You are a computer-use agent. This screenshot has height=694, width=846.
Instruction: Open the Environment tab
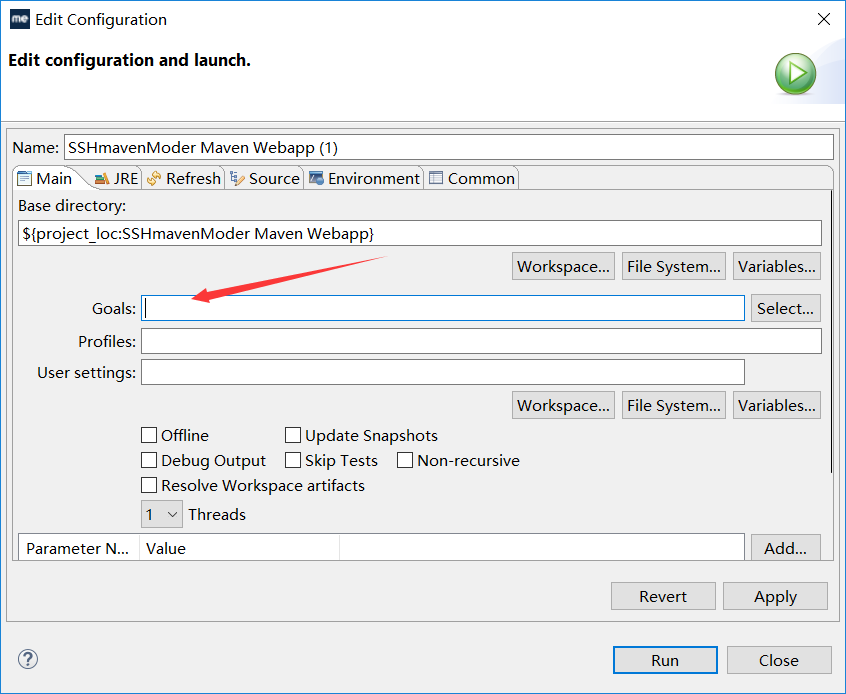click(364, 179)
